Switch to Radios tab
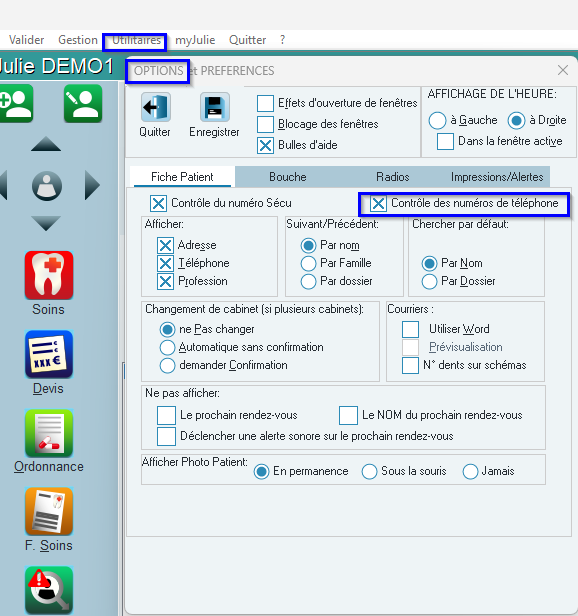This screenshot has height=616, width=578. point(393,177)
